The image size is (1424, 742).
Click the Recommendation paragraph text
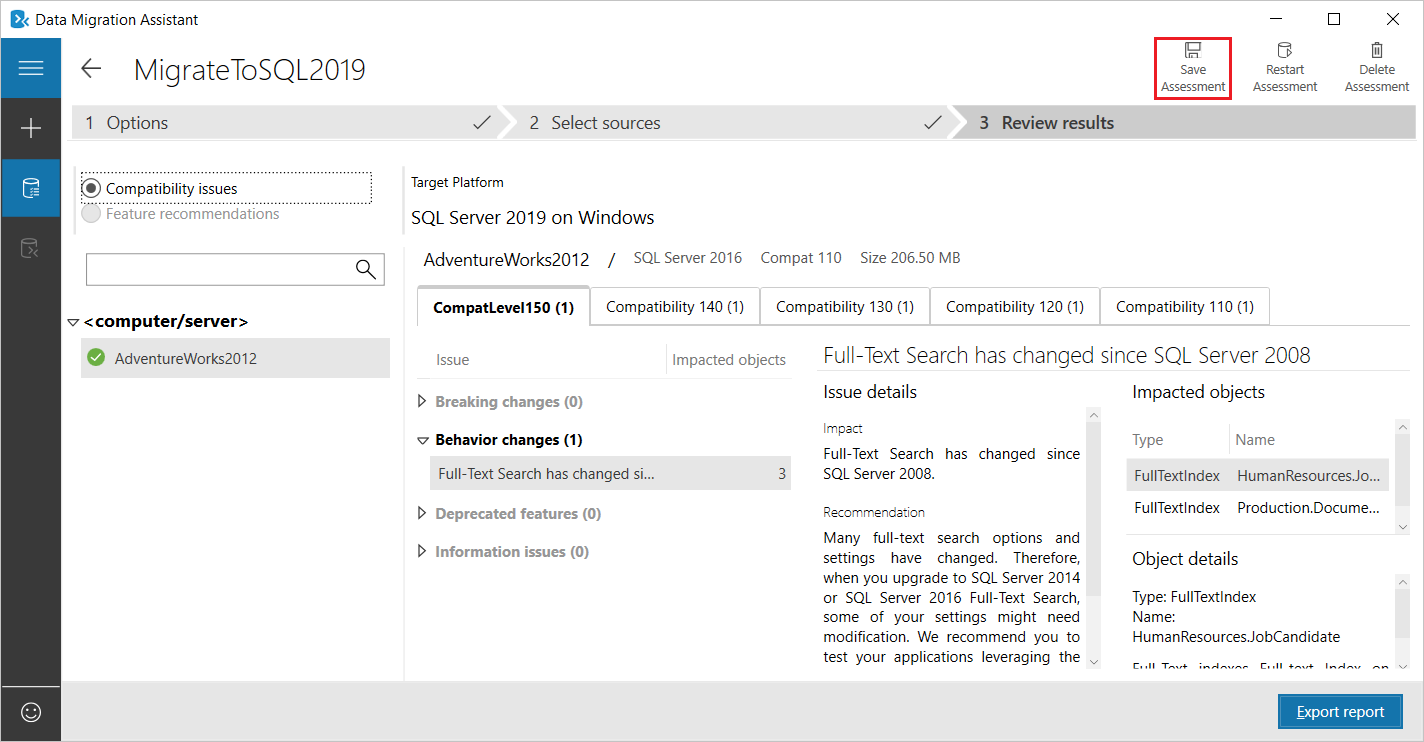tap(951, 597)
